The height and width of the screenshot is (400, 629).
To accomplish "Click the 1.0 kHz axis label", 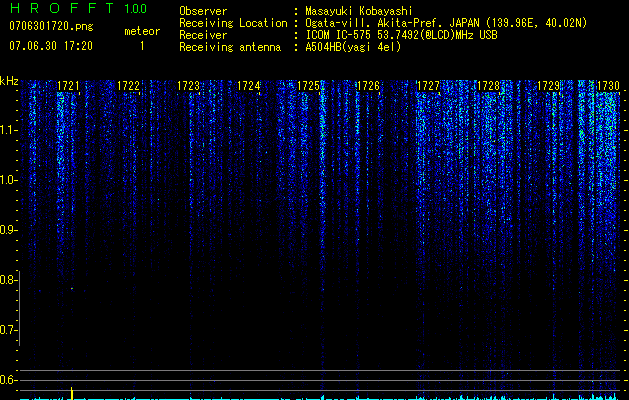I will pyautogui.click(x=8, y=180).
